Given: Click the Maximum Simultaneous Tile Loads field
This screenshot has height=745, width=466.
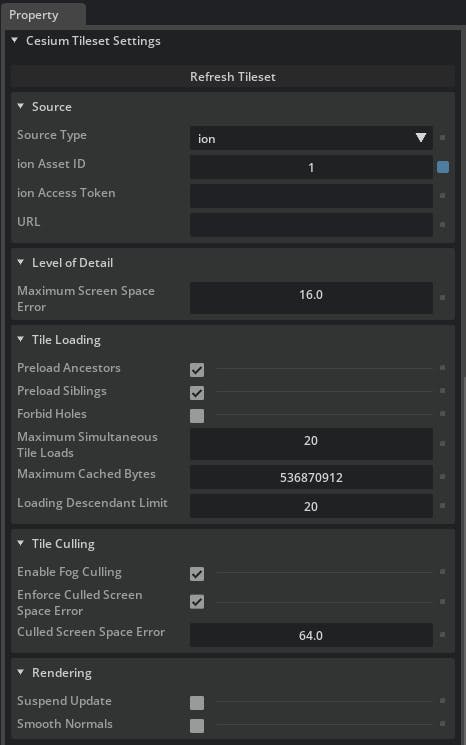Looking at the screenshot, I should click(x=311, y=444).
